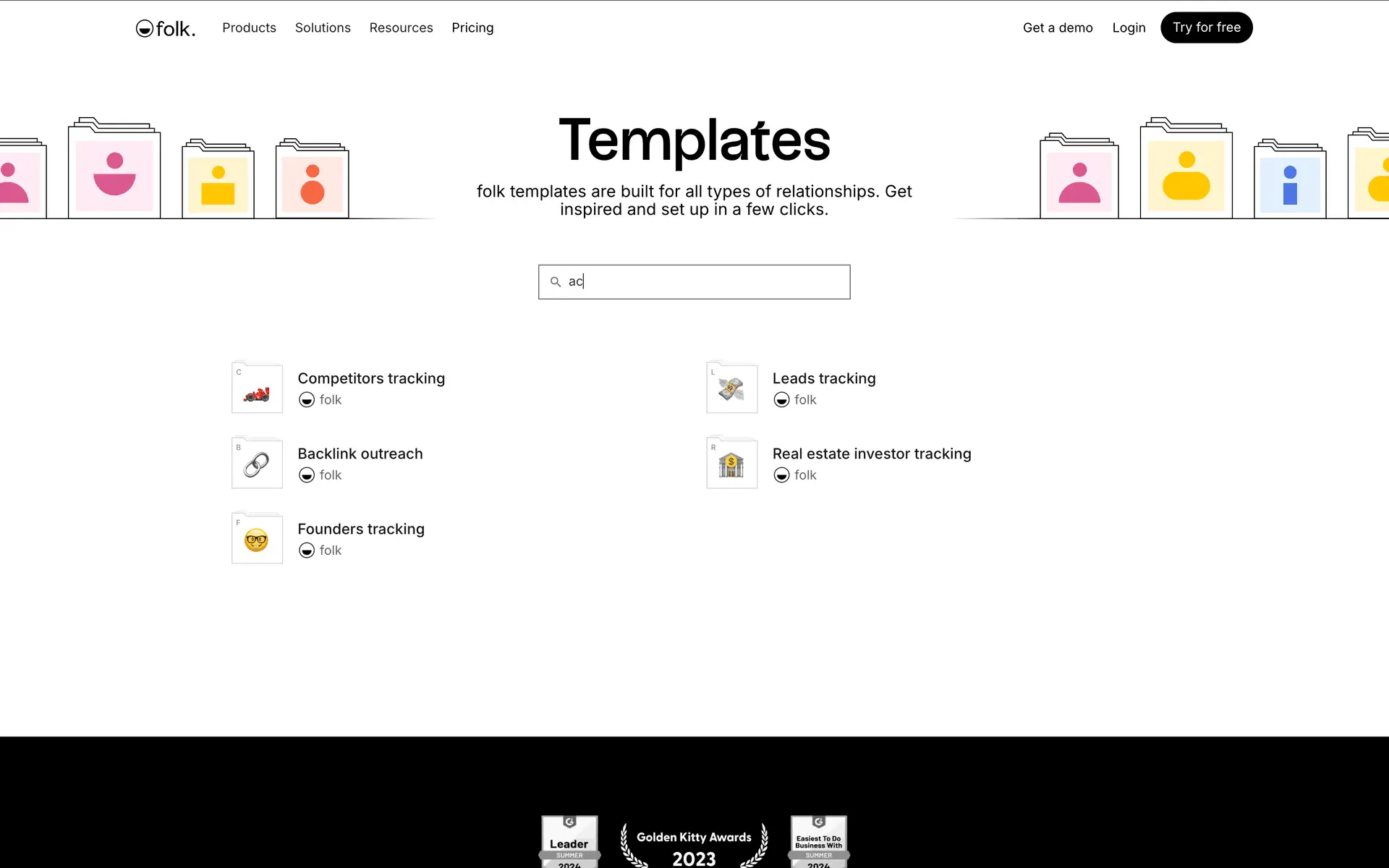The width and height of the screenshot is (1389, 868).
Task: Click the Backlink outreach chain link icon
Action: (x=257, y=464)
